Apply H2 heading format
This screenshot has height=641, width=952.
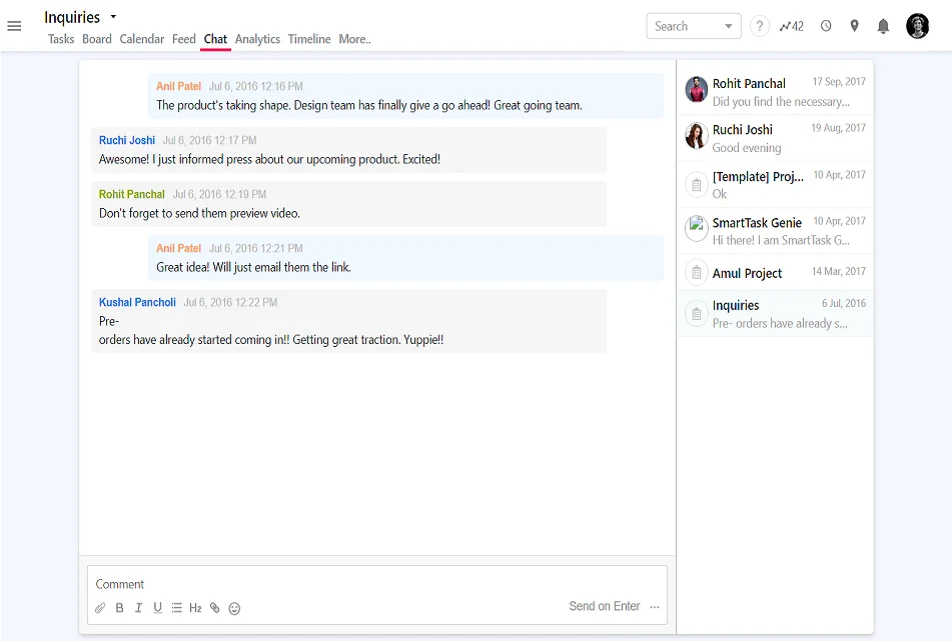click(195, 608)
